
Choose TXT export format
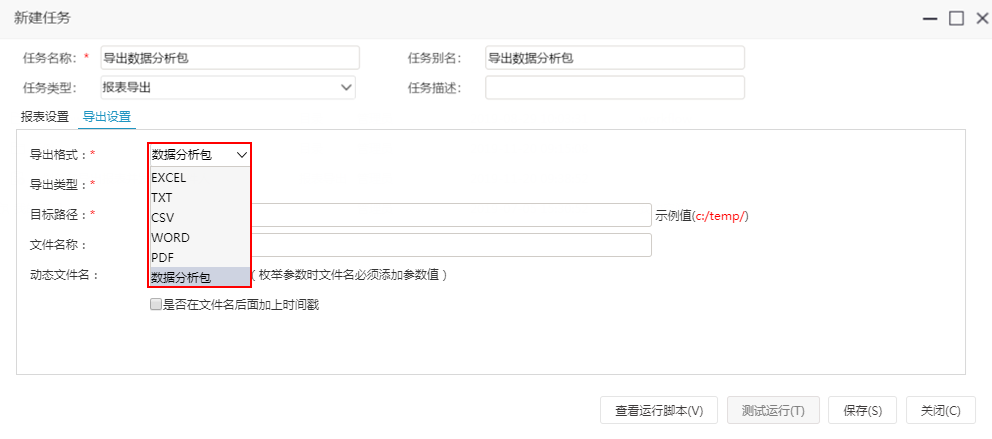coord(200,197)
